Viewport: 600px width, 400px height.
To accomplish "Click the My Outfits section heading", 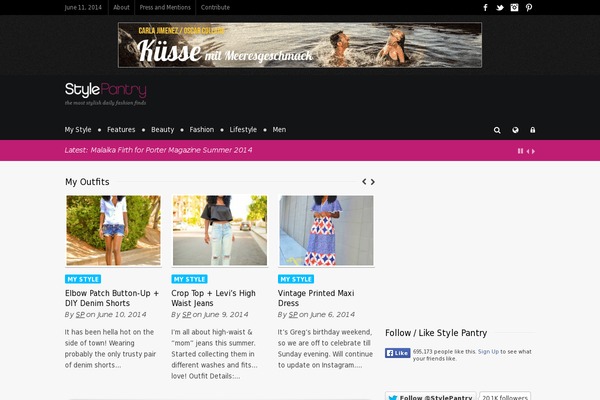I will [87, 182].
